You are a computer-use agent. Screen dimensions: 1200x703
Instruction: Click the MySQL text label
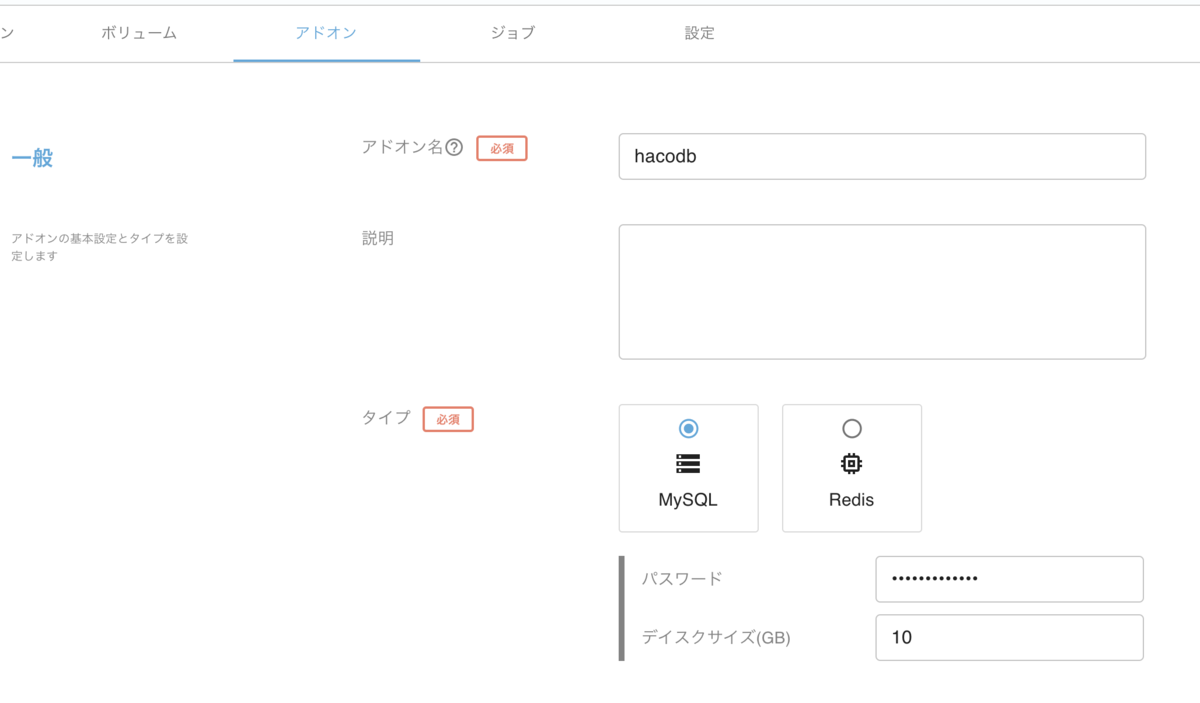(688, 500)
